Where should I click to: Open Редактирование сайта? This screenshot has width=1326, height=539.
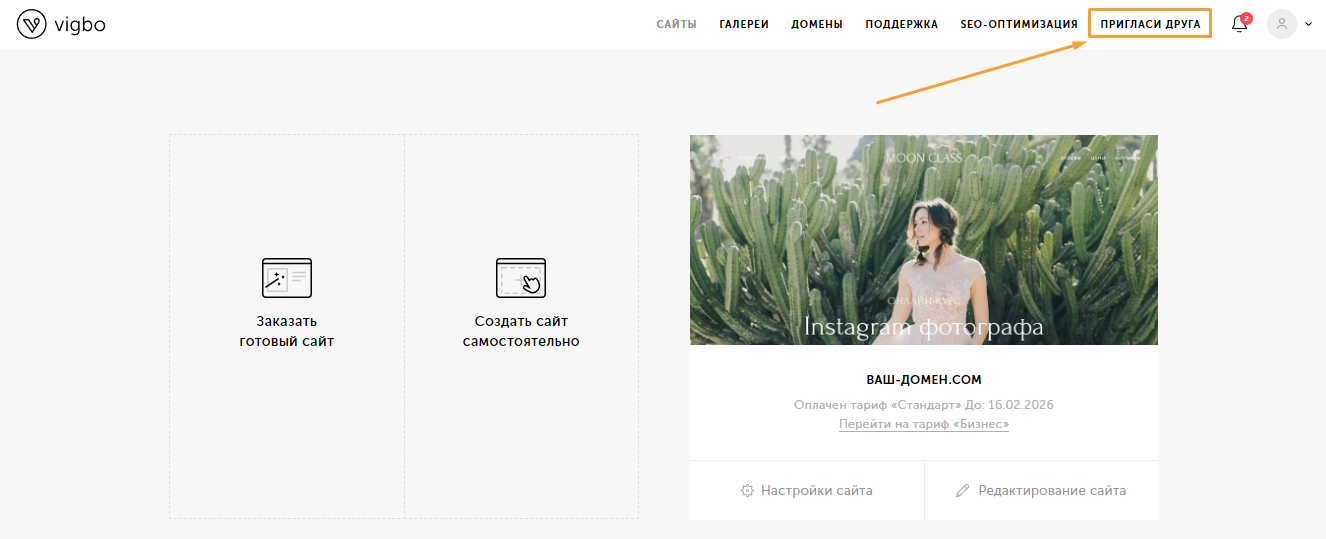tap(1041, 491)
